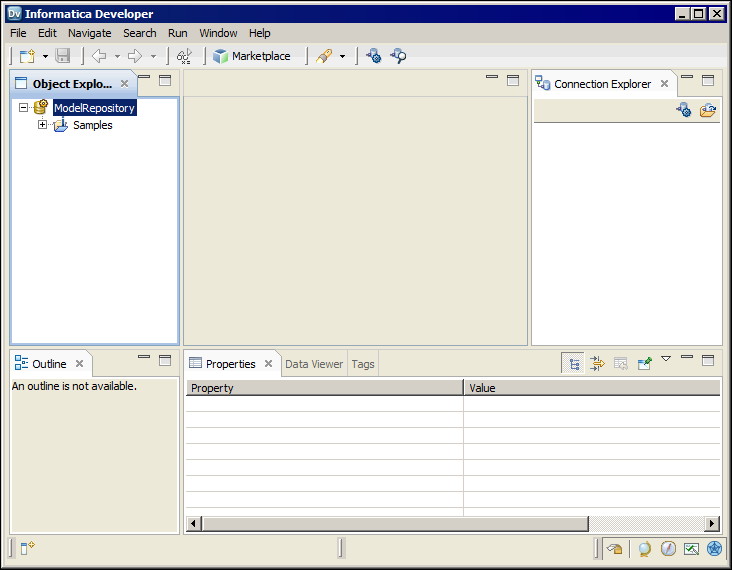Minimize the Connection Explorer panel
Image resolution: width=732 pixels, height=570 pixels.
(x=687, y=77)
